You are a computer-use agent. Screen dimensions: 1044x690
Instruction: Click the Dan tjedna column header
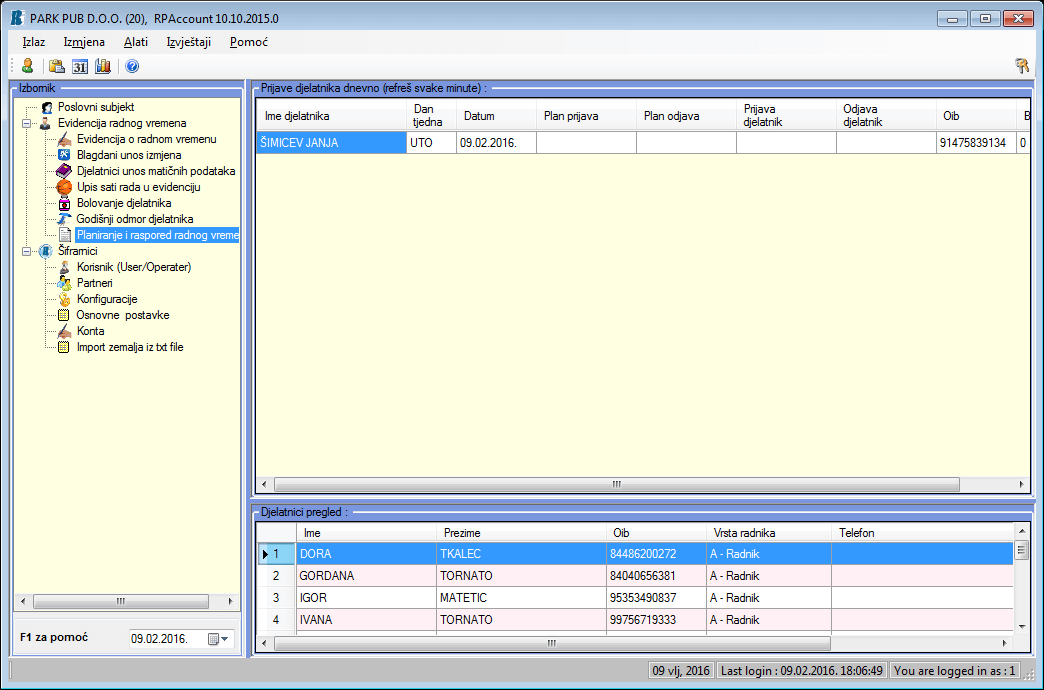[431, 116]
